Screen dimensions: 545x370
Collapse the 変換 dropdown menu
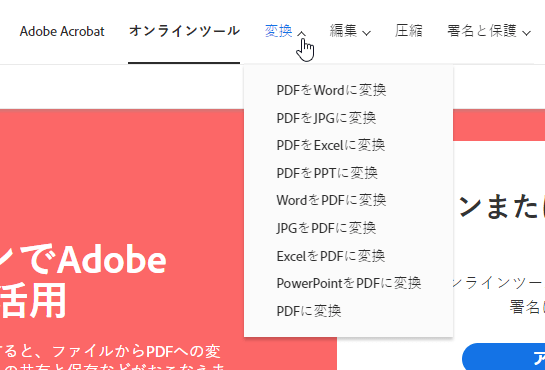coord(285,31)
